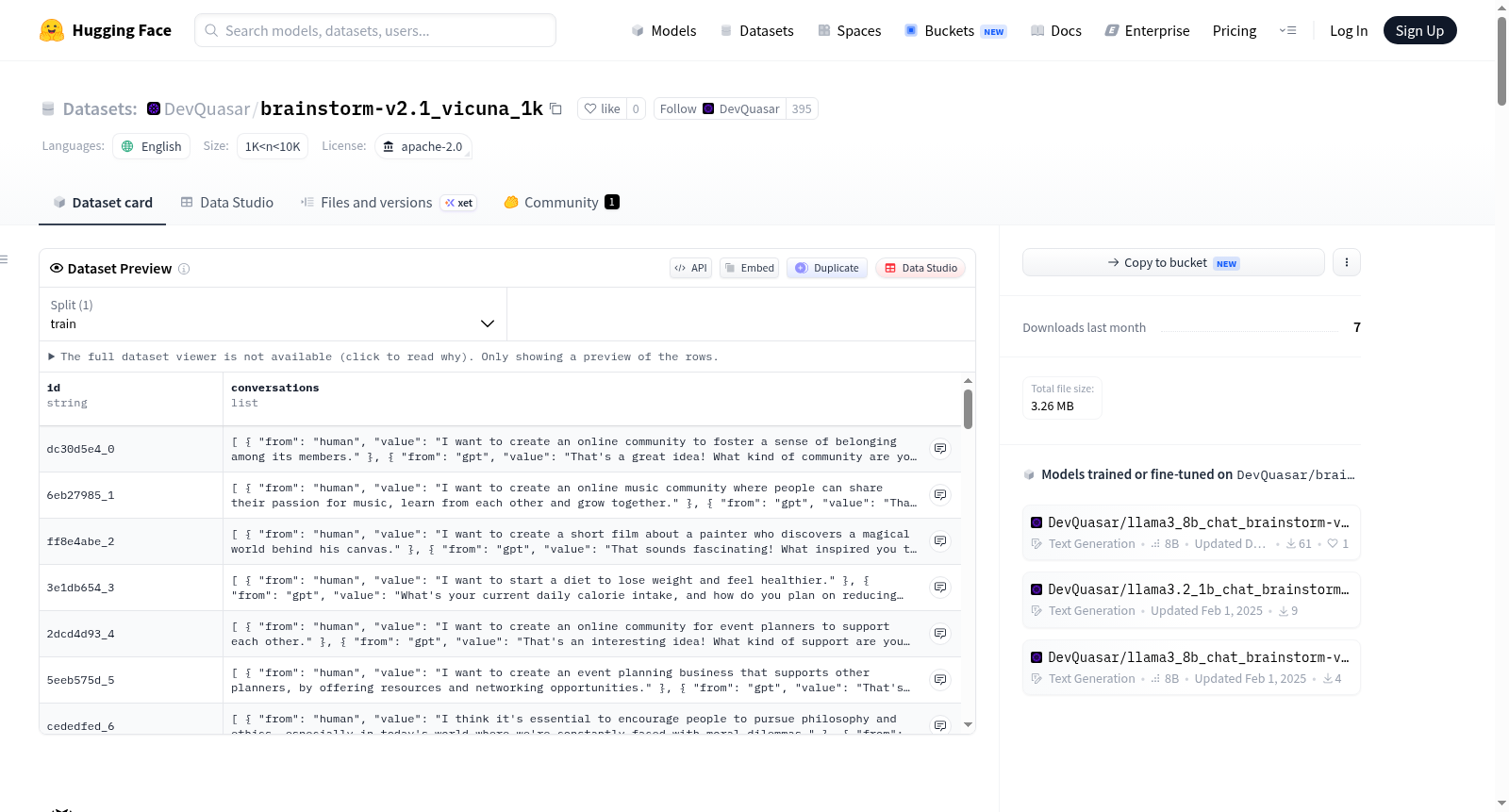
Task: Open the Buckets navigation item
Action: pyautogui.click(x=955, y=30)
